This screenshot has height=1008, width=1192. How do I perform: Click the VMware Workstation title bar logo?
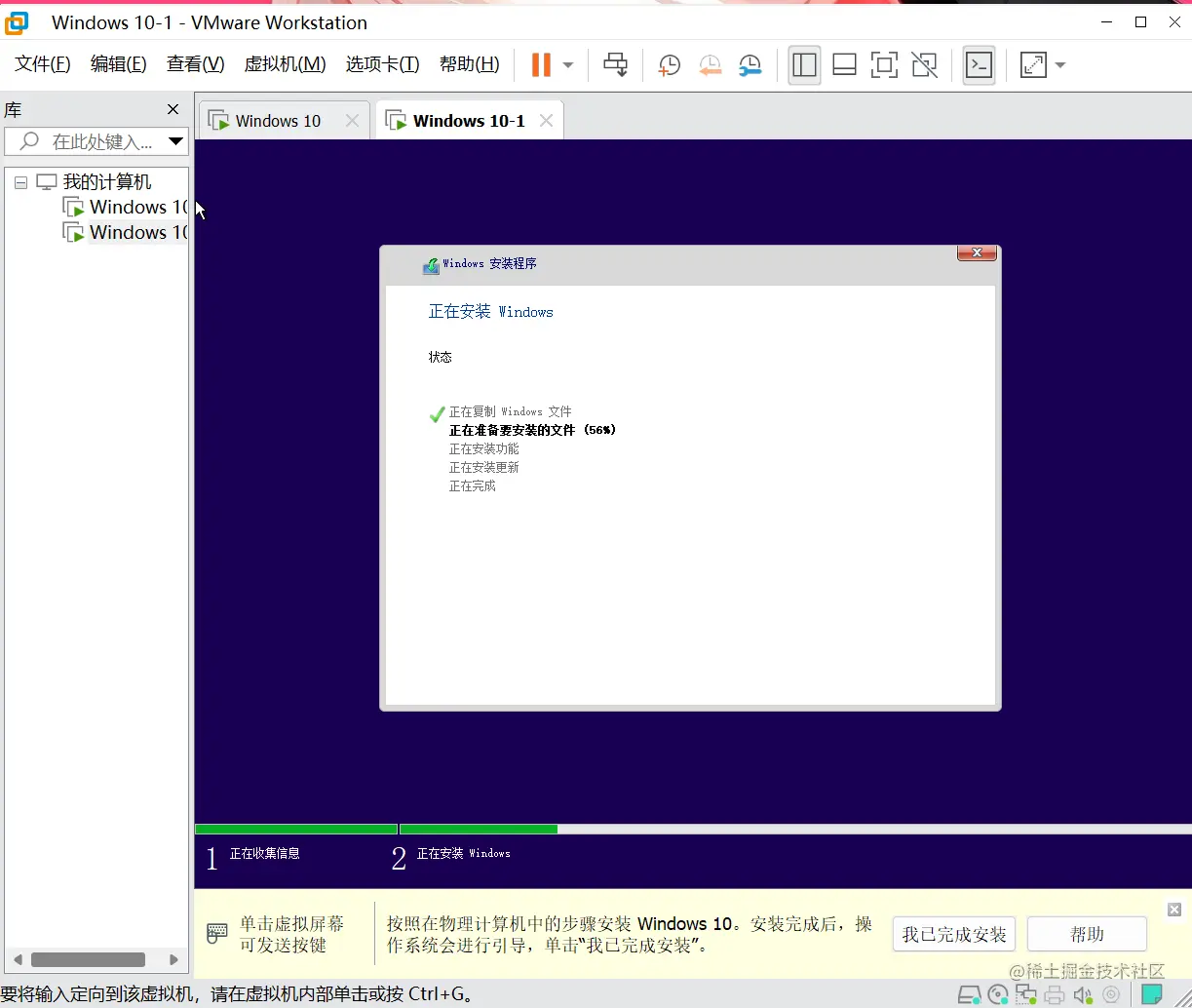[x=17, y=21]
